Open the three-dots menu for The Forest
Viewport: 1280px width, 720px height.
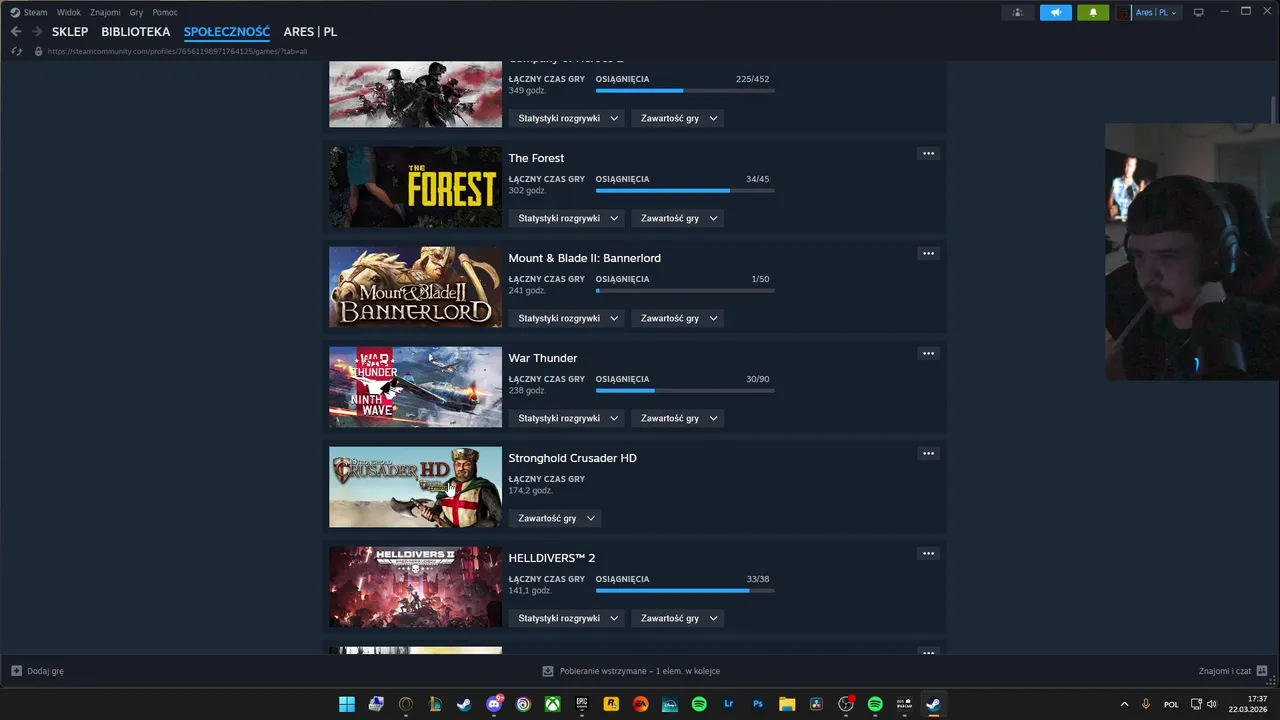(928, 153)
